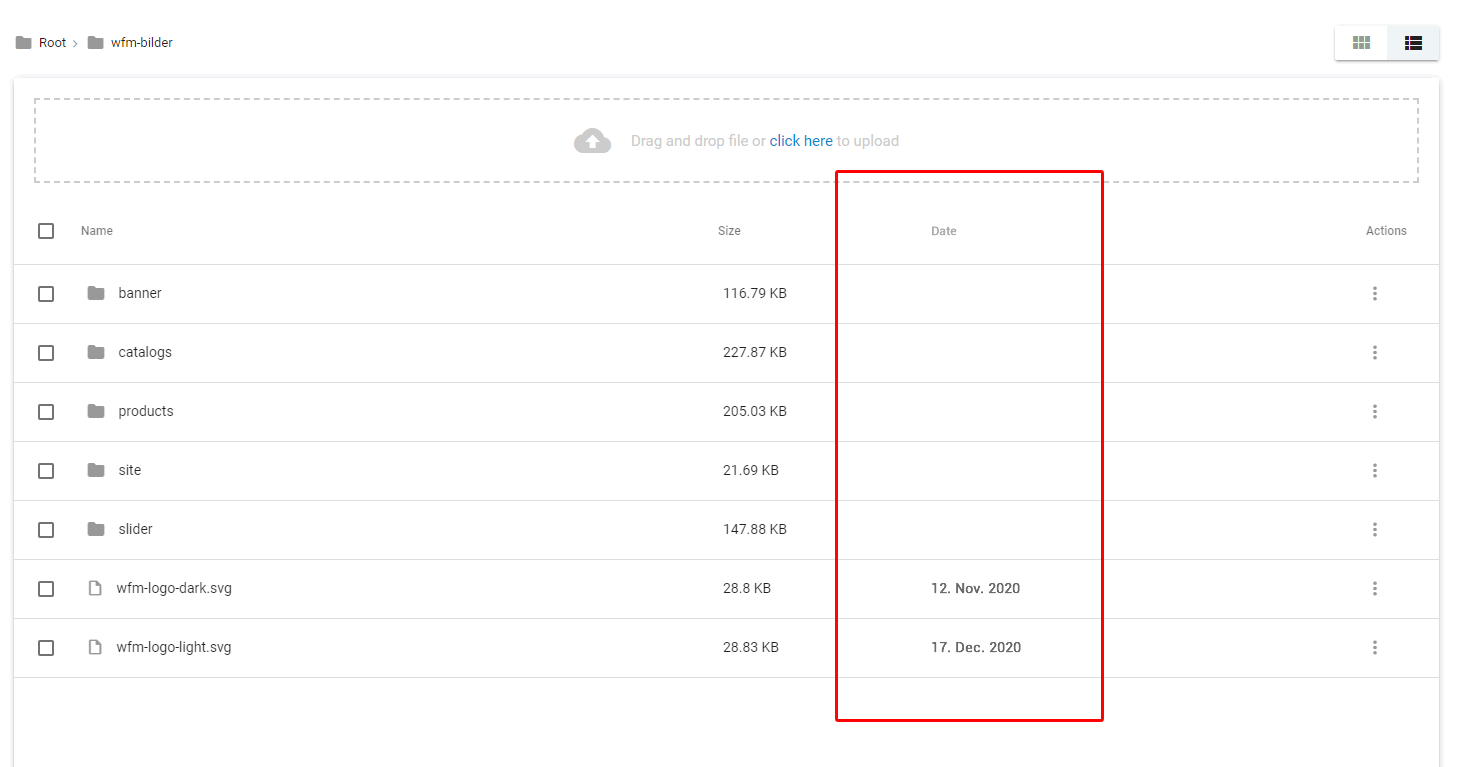Open the site folder by name
The image size is (1457, 767).
click(x=130, y=470)
